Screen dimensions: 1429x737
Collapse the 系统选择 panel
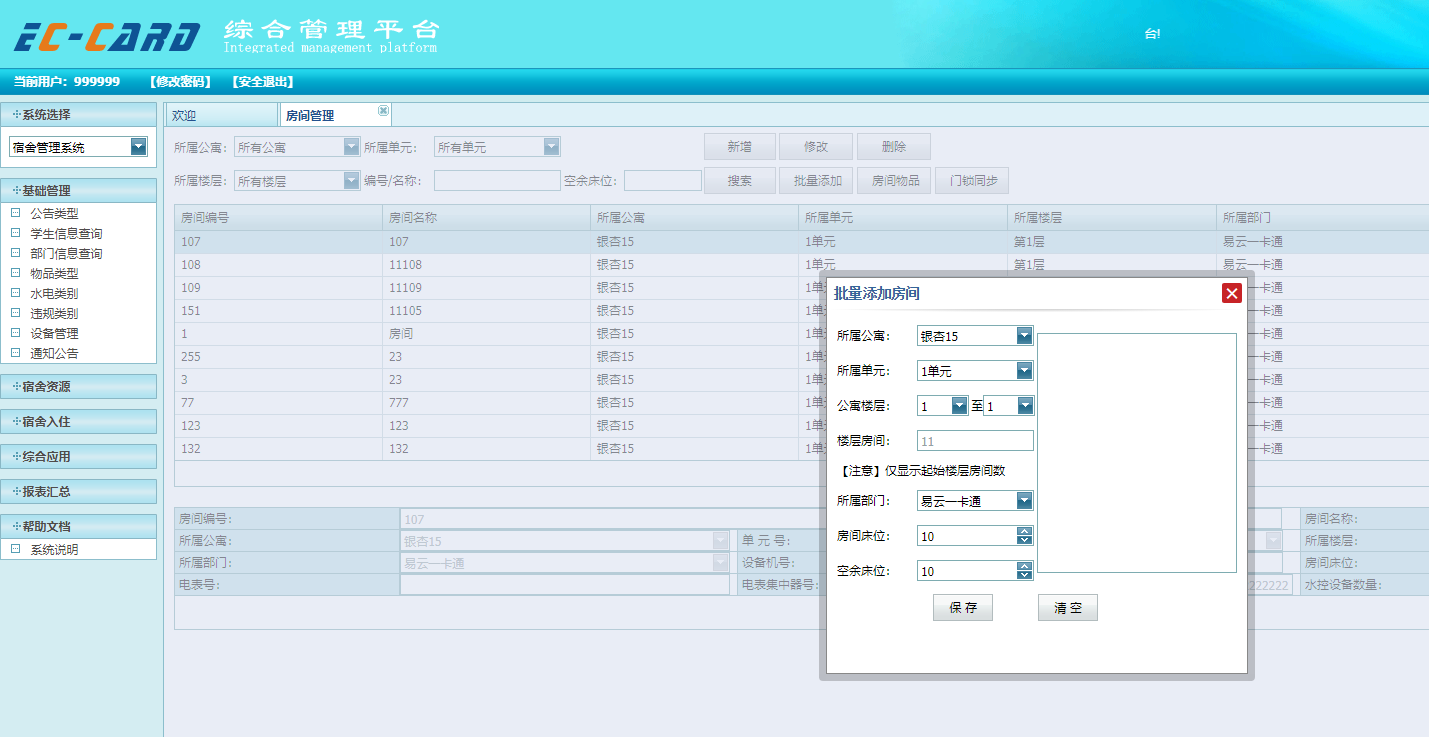tap(78, 114)
